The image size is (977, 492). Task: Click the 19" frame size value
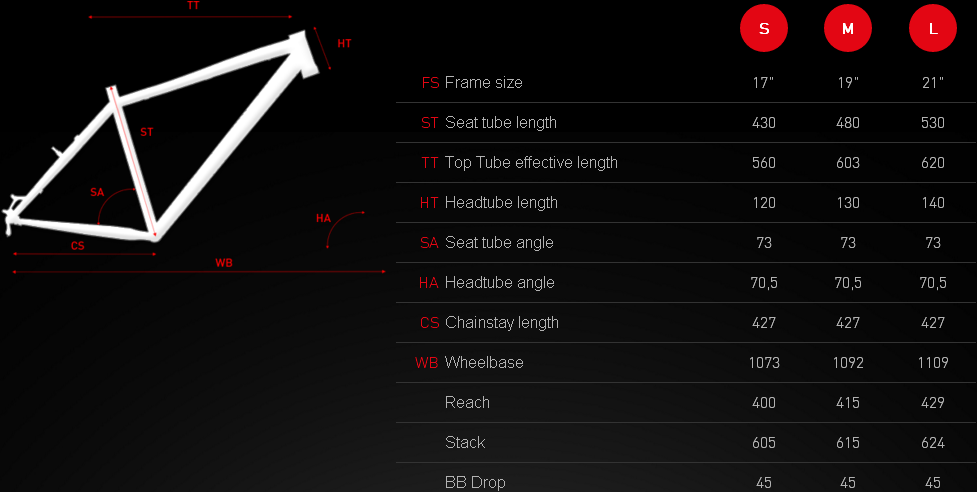[848, 82]
